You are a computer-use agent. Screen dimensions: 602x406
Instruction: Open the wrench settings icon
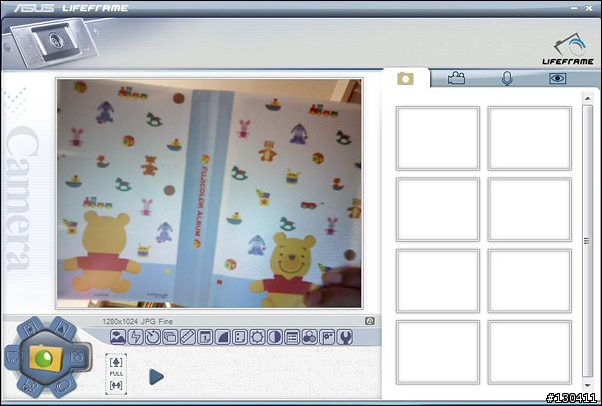(344, 337)
